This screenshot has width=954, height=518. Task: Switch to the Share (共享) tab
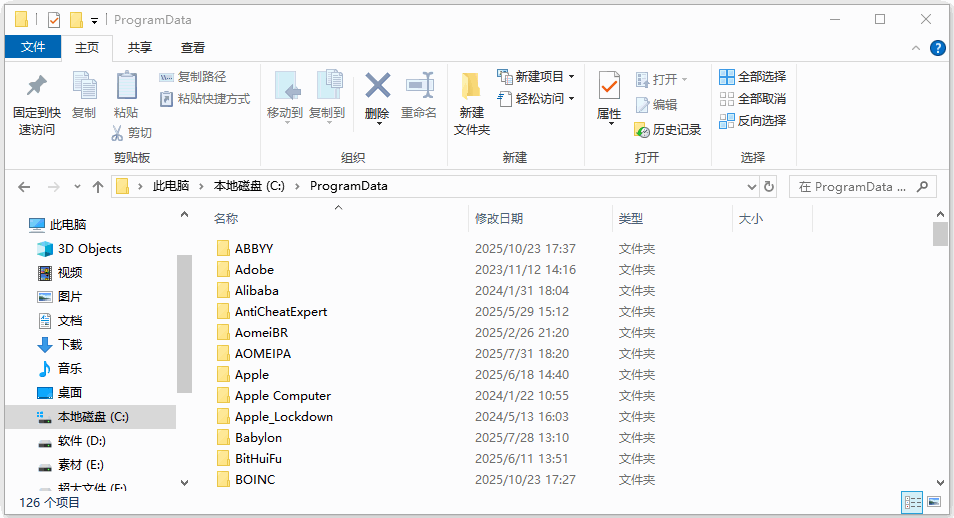click(140, 47)
